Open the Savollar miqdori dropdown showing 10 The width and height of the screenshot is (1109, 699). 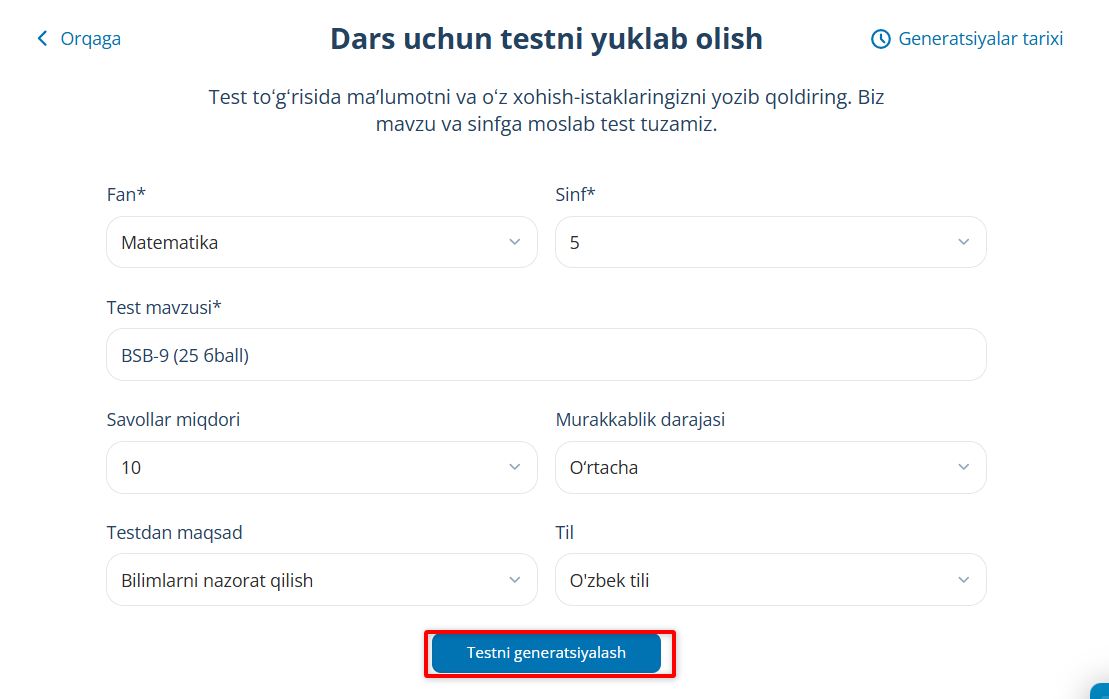pyautogui.click(x=321, y=467)
